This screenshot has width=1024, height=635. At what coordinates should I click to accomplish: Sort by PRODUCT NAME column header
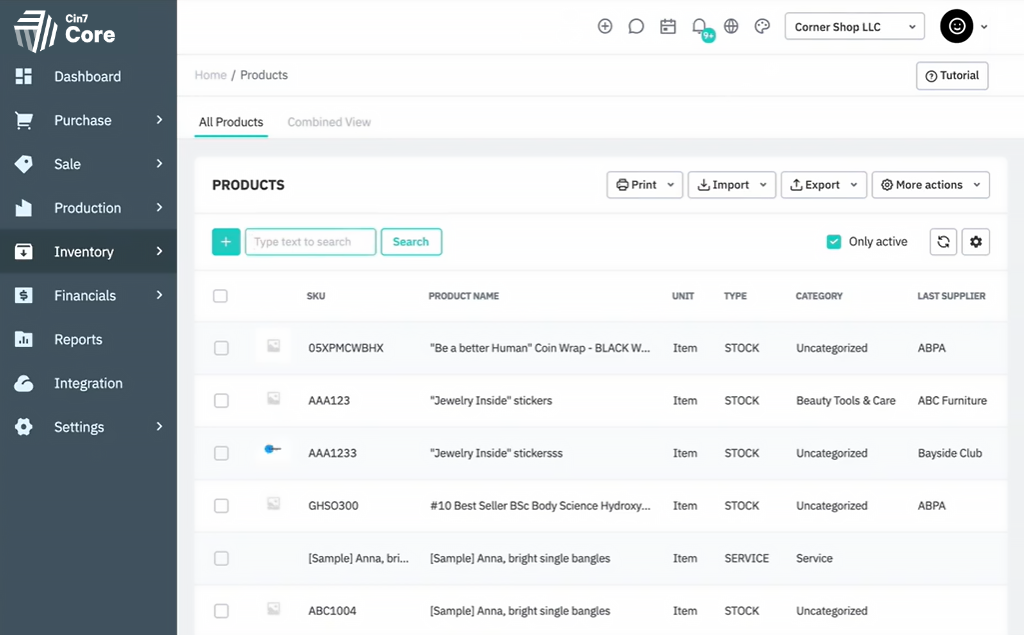point(464,296)
